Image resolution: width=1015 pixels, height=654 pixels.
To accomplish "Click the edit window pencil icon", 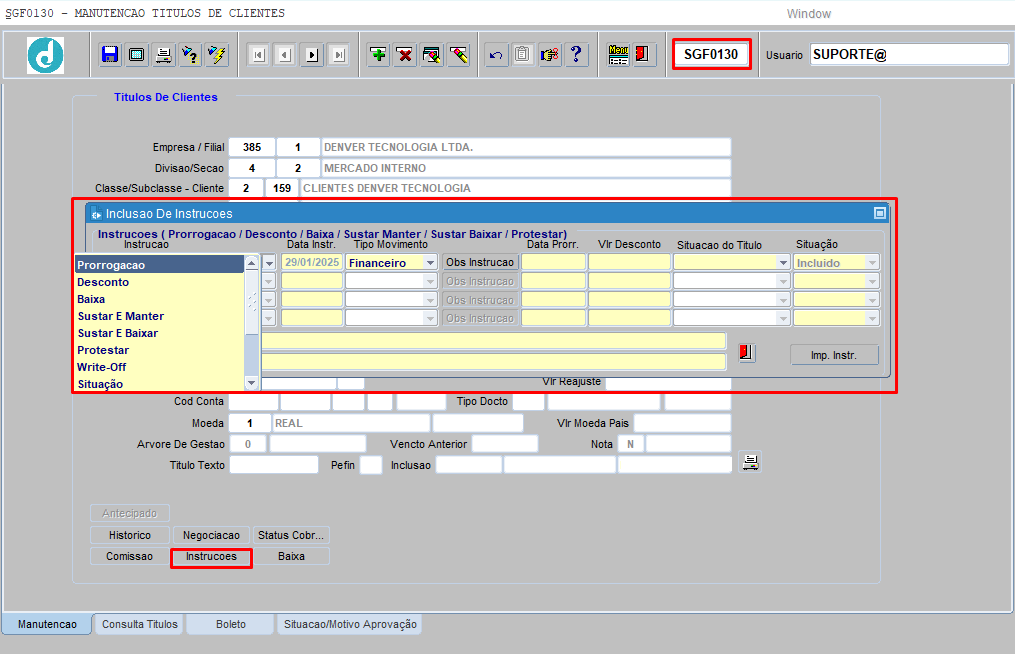I will (432, 54).
